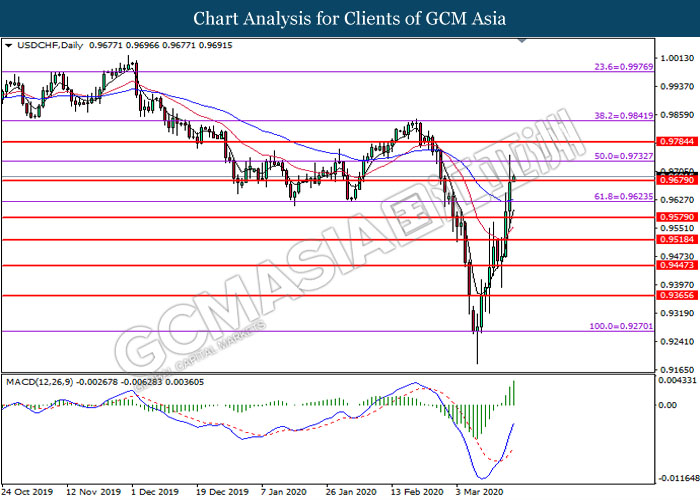Image resolution: width=700 pixels, height=500 pixels.
Task: Click the 61.8=0.96235 Fibonacci label
Action: click(623, 196)
